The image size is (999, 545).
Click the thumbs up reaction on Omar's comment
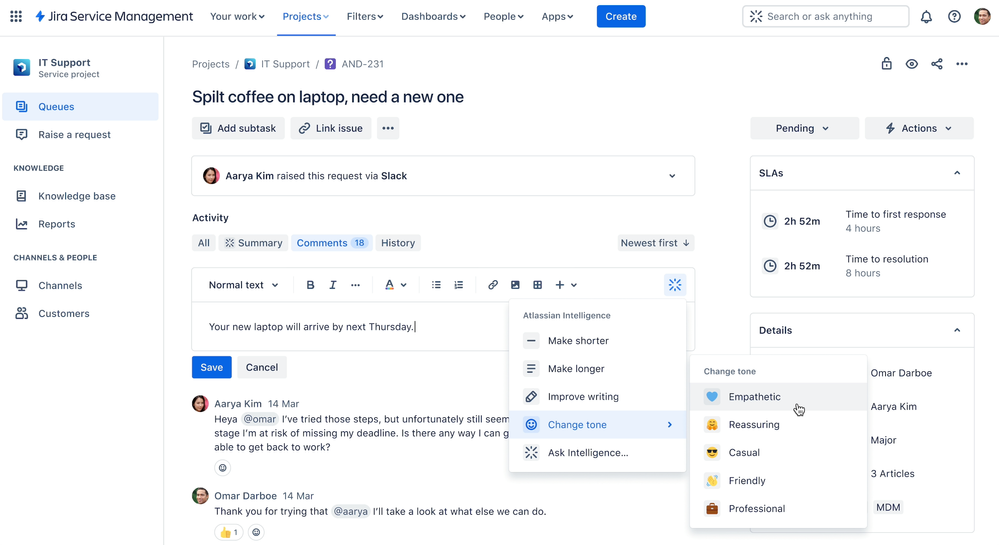tap(229, 532)
